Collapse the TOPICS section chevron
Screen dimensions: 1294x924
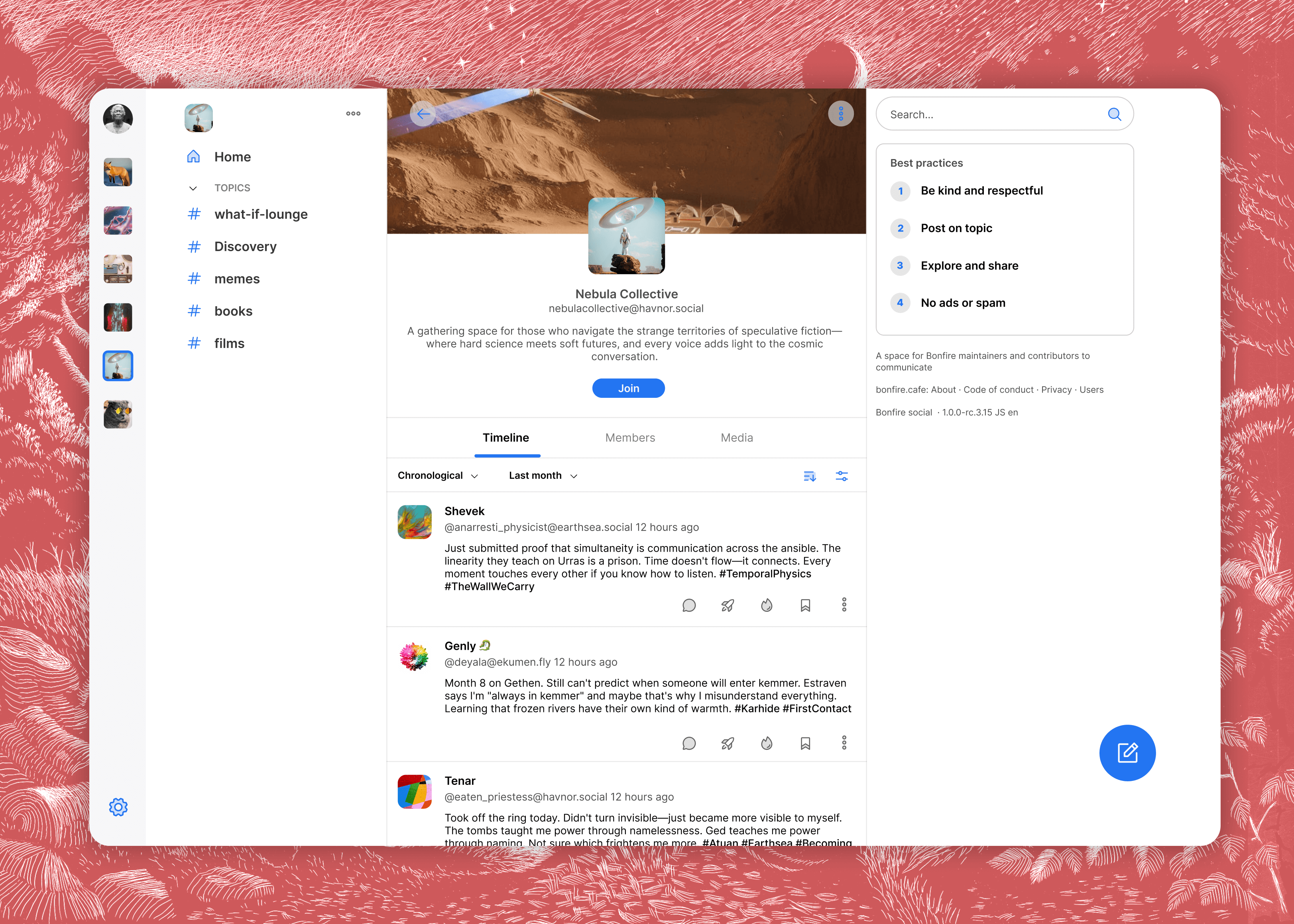193,188
